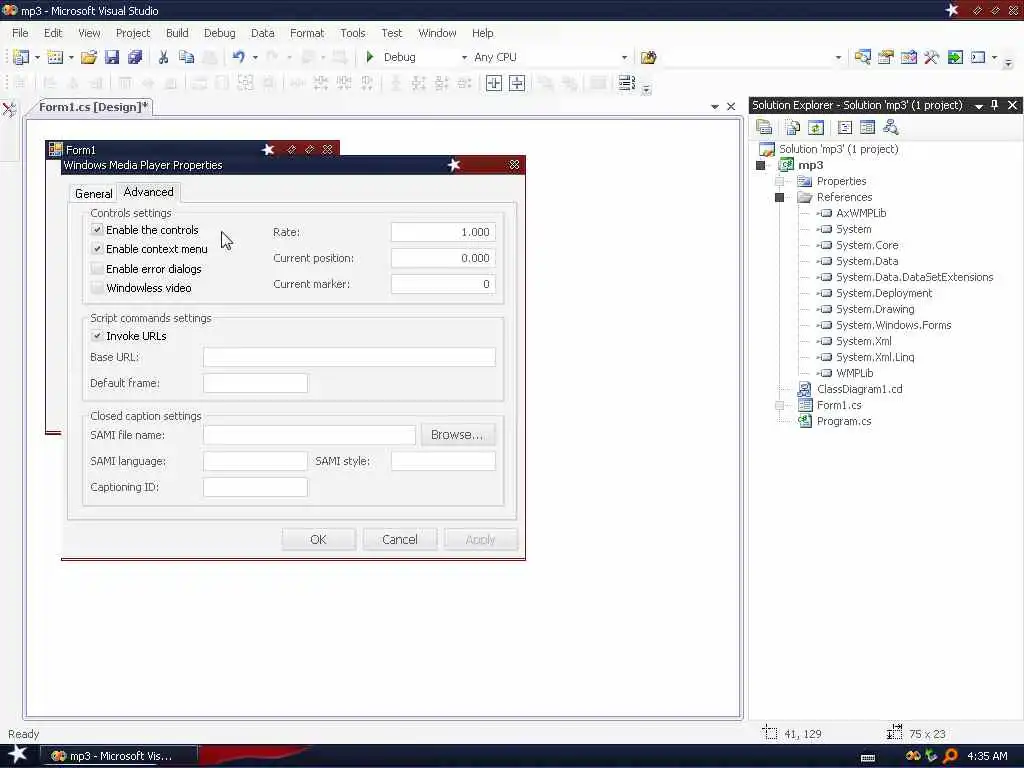The height and width of the screenshot is (768, 1024).
Task: Pin the Solution Explorer panel
Action: 995,105
